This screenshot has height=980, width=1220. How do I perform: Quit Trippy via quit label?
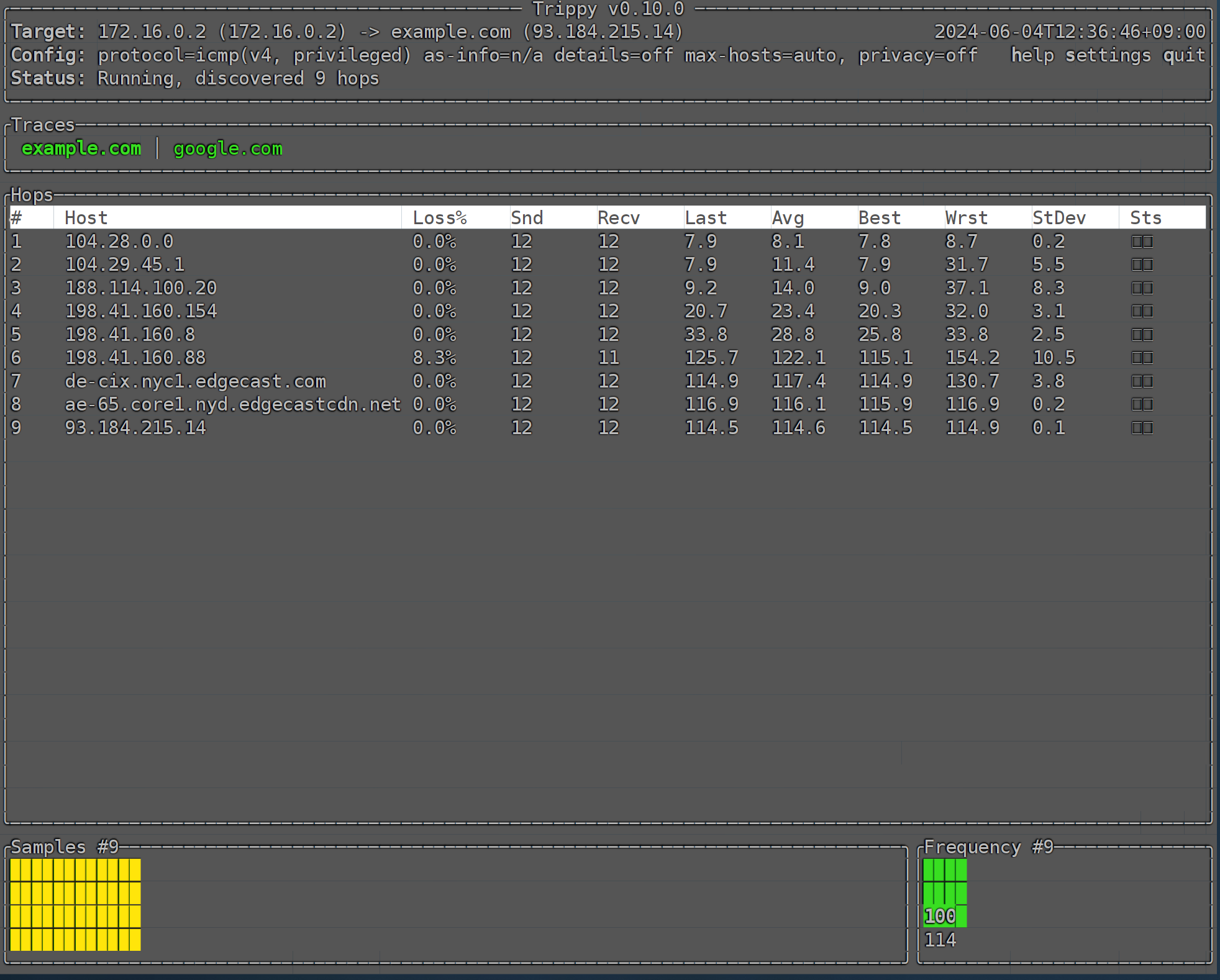[x=1183, y=55]
